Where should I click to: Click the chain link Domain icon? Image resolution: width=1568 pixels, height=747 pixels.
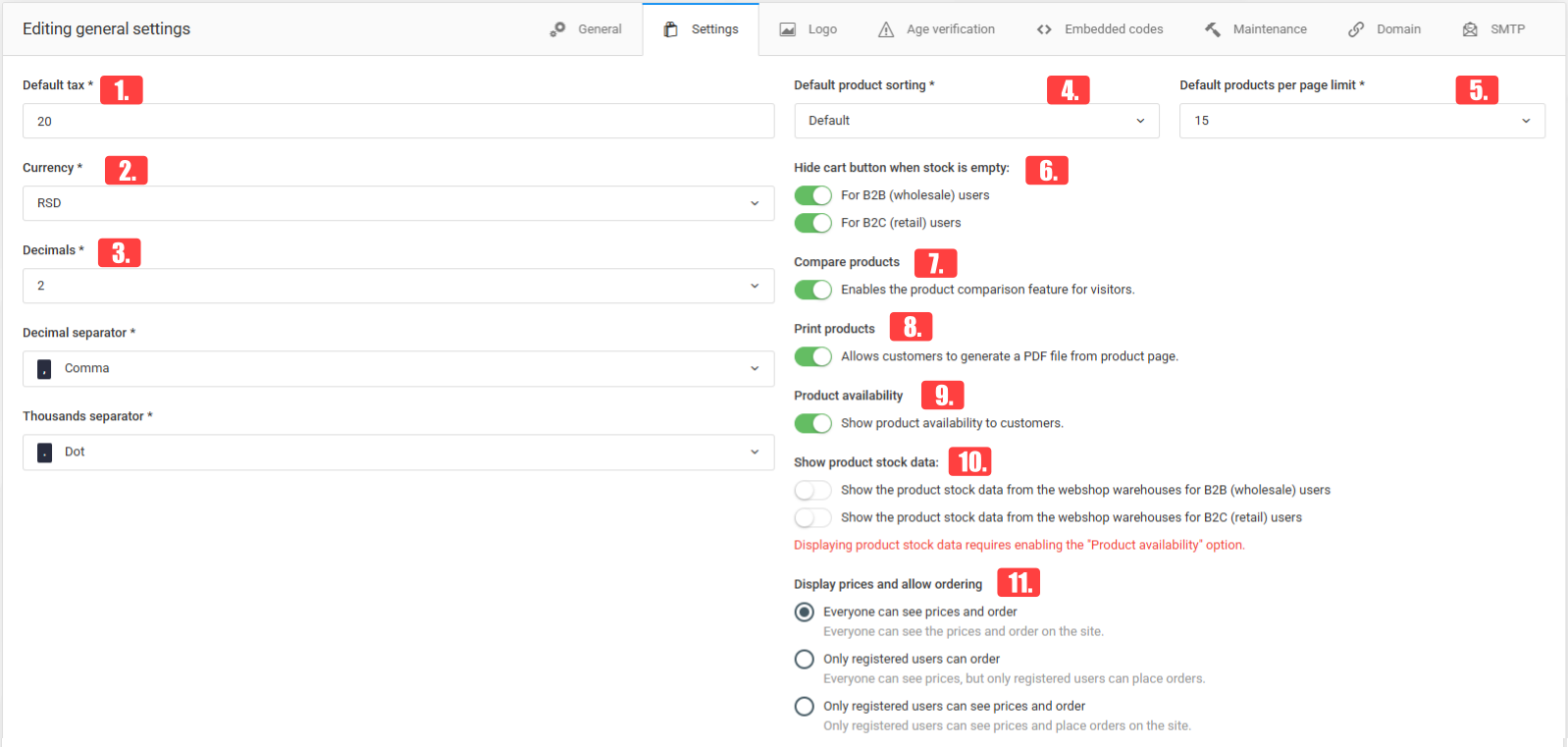tap(1356, 29)
